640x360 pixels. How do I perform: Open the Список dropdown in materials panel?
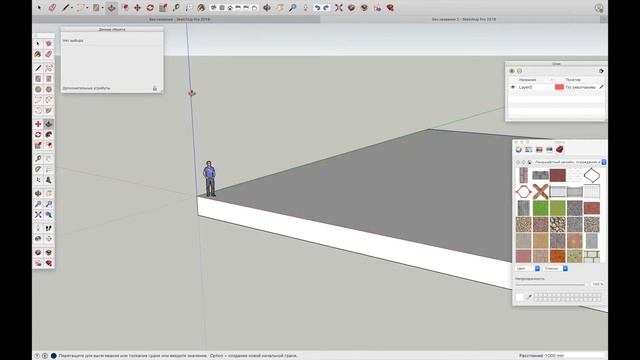pyautogui.click(x=555, y=268)
